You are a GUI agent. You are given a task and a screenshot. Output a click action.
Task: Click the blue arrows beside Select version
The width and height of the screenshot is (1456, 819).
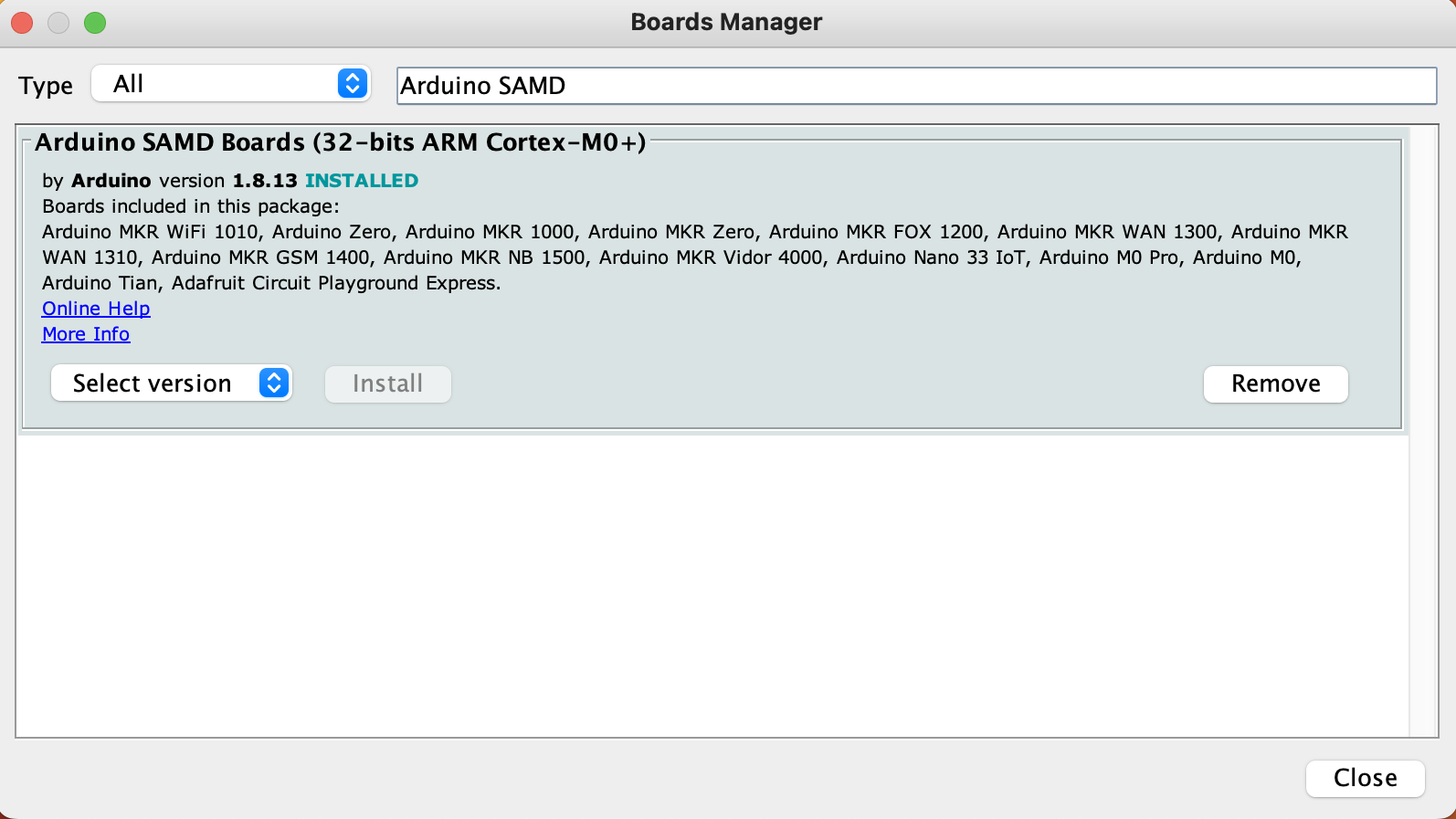[x=274, y=383]
